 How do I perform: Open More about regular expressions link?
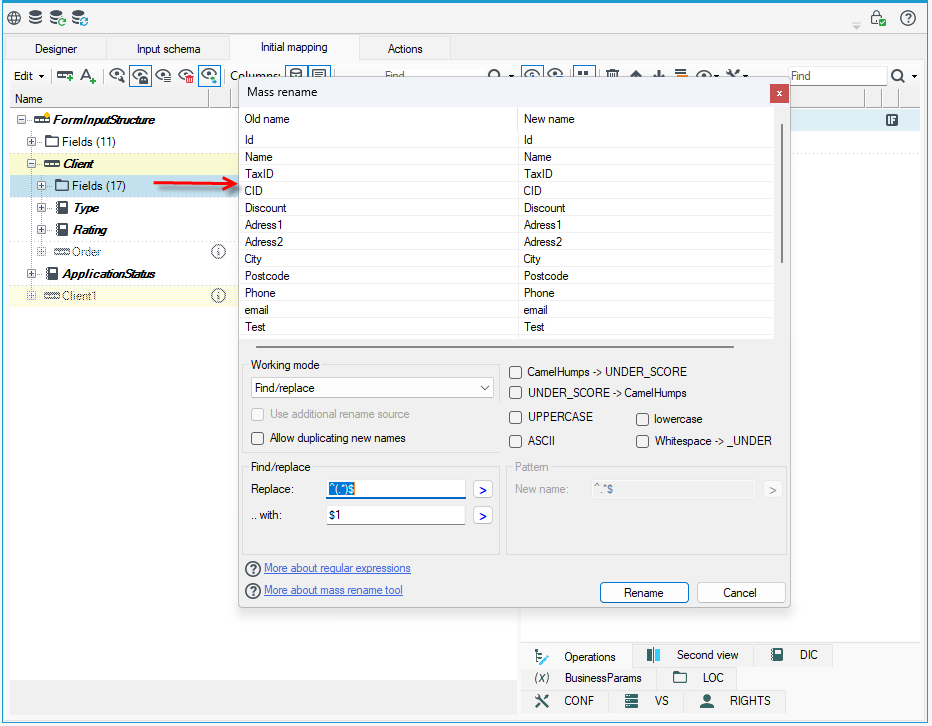(337, 568)
